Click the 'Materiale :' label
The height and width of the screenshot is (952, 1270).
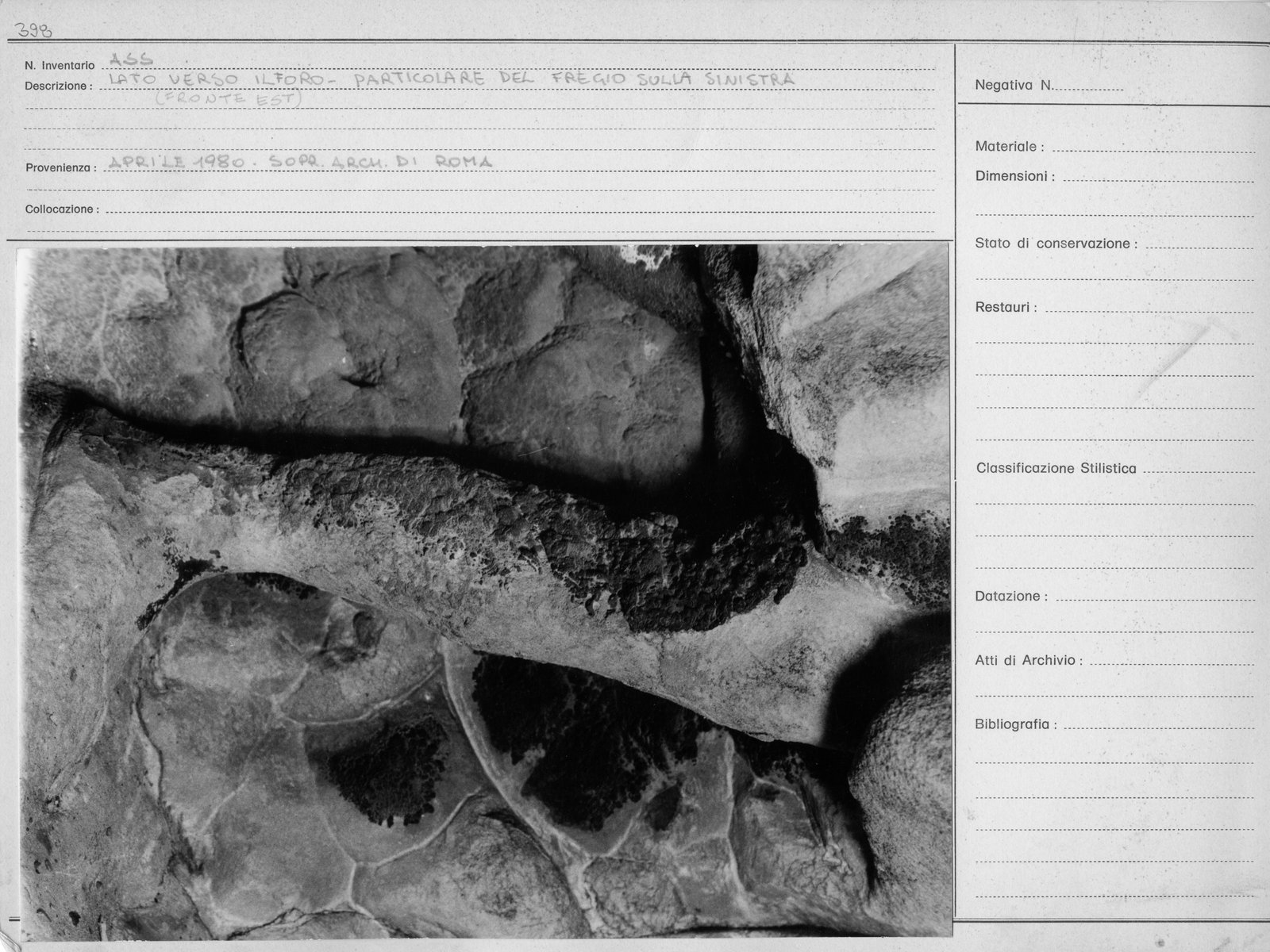(x=1010, y=146)
